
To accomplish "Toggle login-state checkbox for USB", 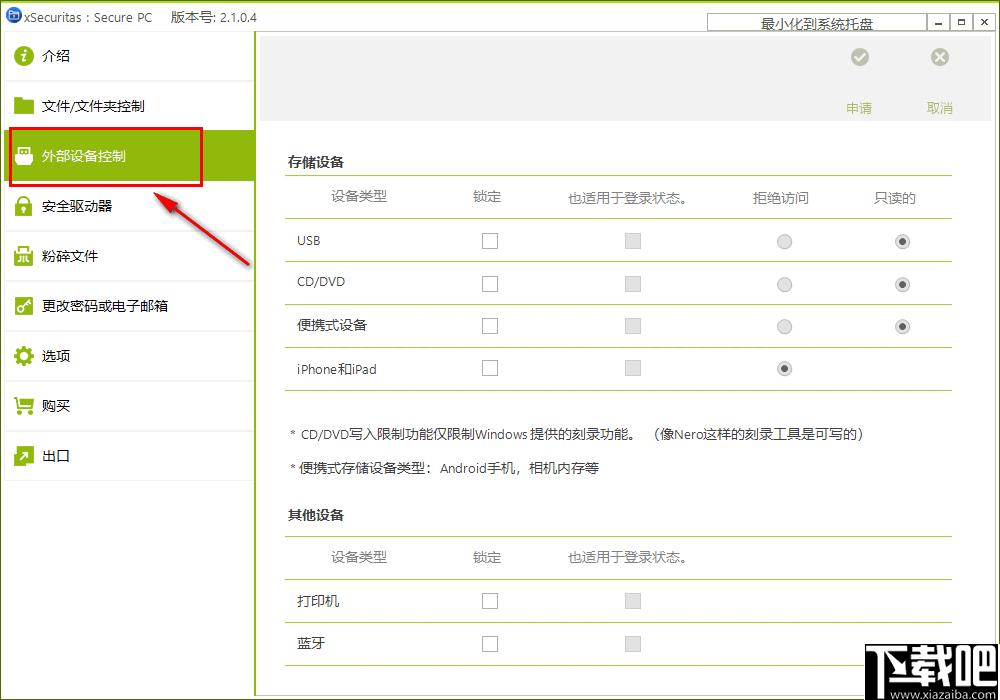I will (633, 241).
